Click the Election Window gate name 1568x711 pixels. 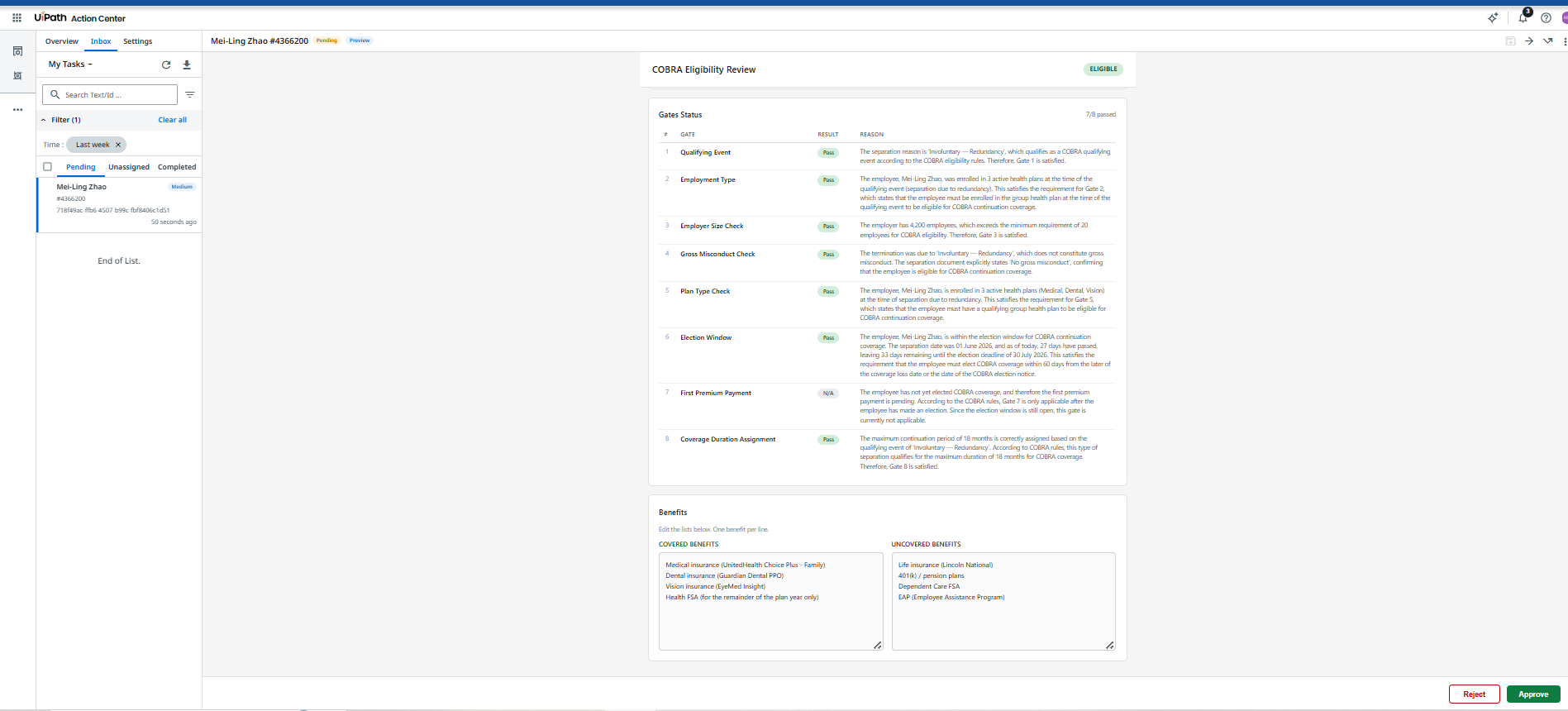pos(706,337)
